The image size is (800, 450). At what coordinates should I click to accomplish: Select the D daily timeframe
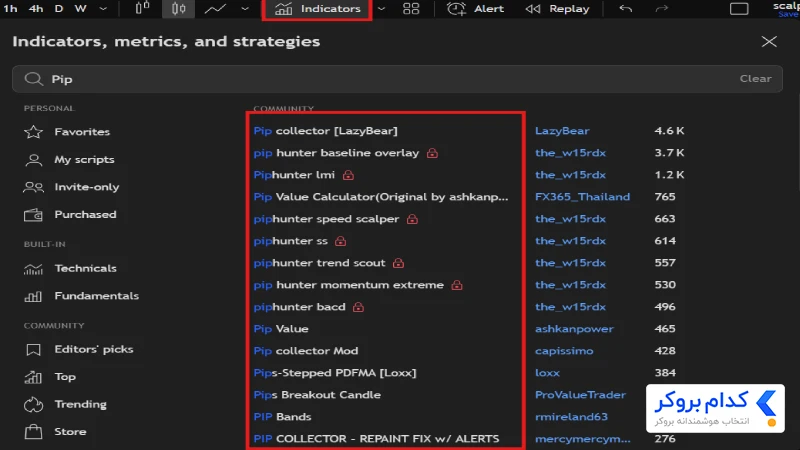click(59, 9)
